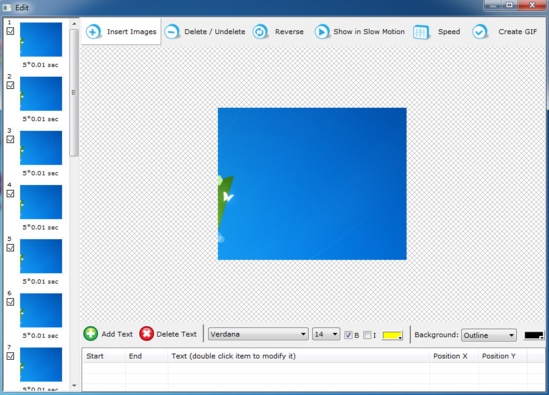Click the Text column header

click(x=299, y=356)
